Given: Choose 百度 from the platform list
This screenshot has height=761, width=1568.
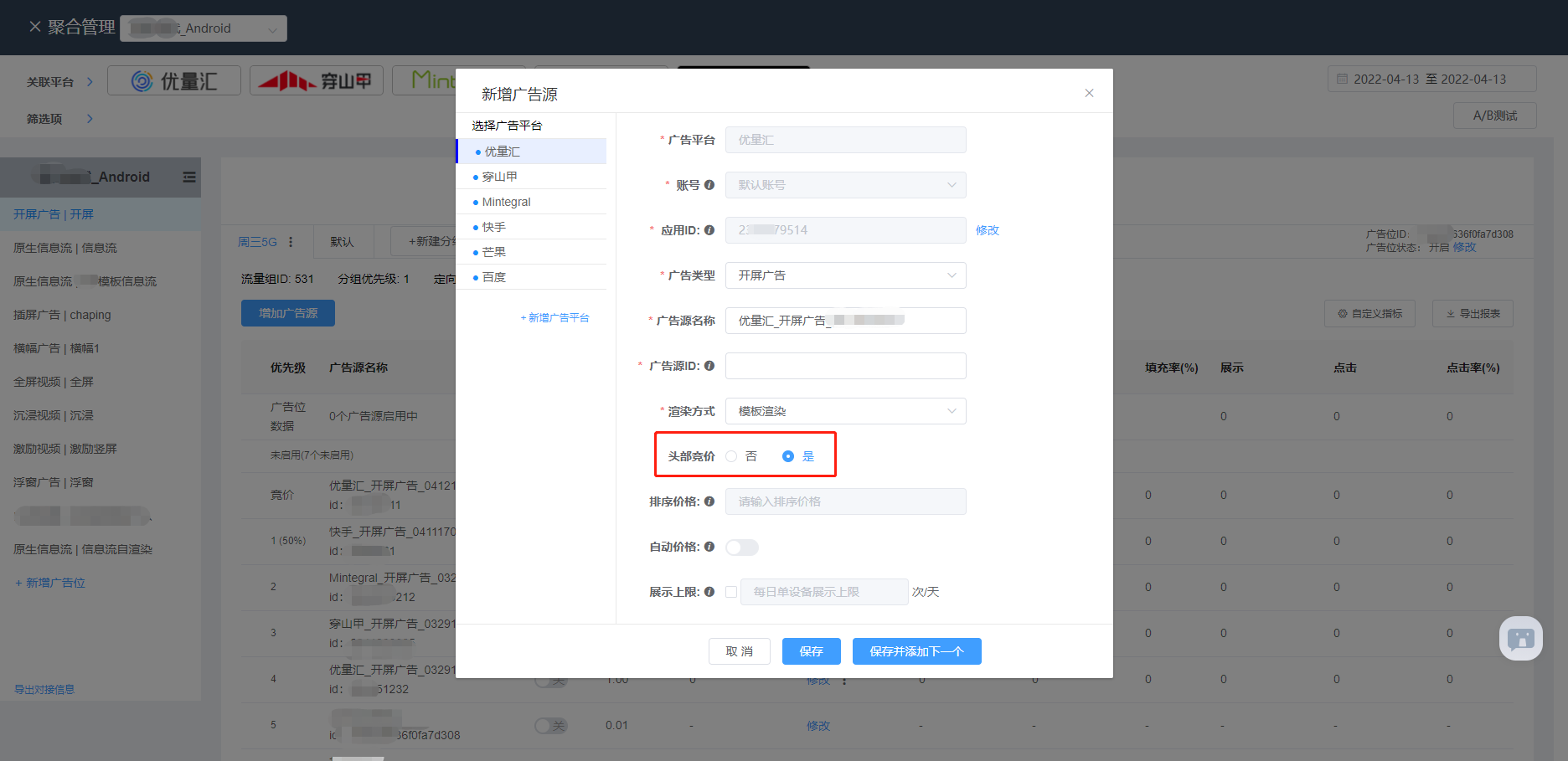Looking at the screenshot, I should tap(494, 277).
